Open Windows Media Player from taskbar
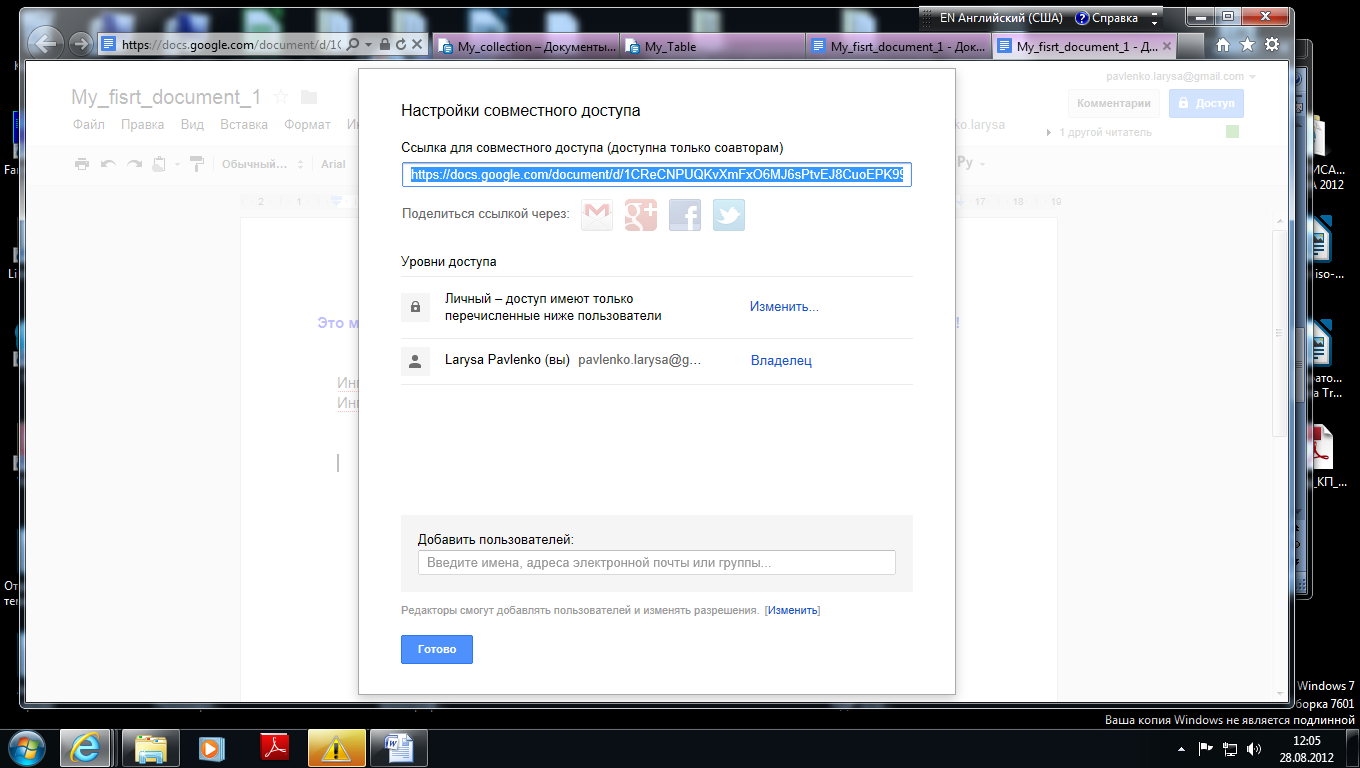This screenshot has height=768, width=1360. coord(213,747)
